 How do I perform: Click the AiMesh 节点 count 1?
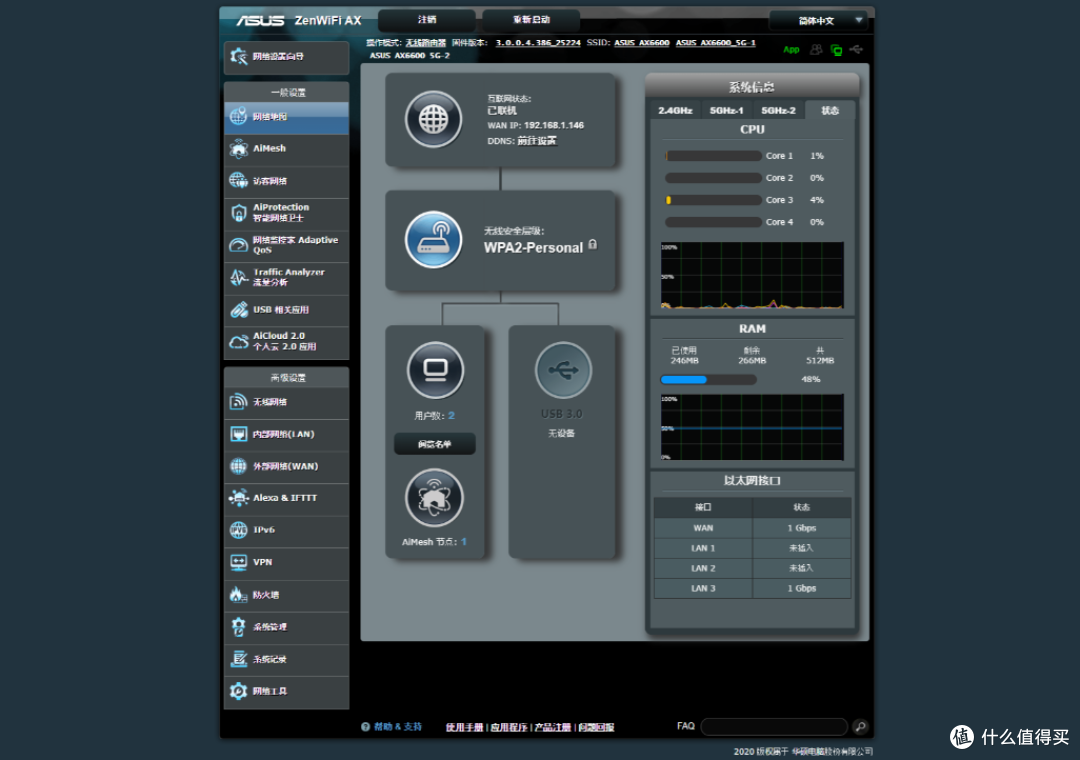(464, 542)
